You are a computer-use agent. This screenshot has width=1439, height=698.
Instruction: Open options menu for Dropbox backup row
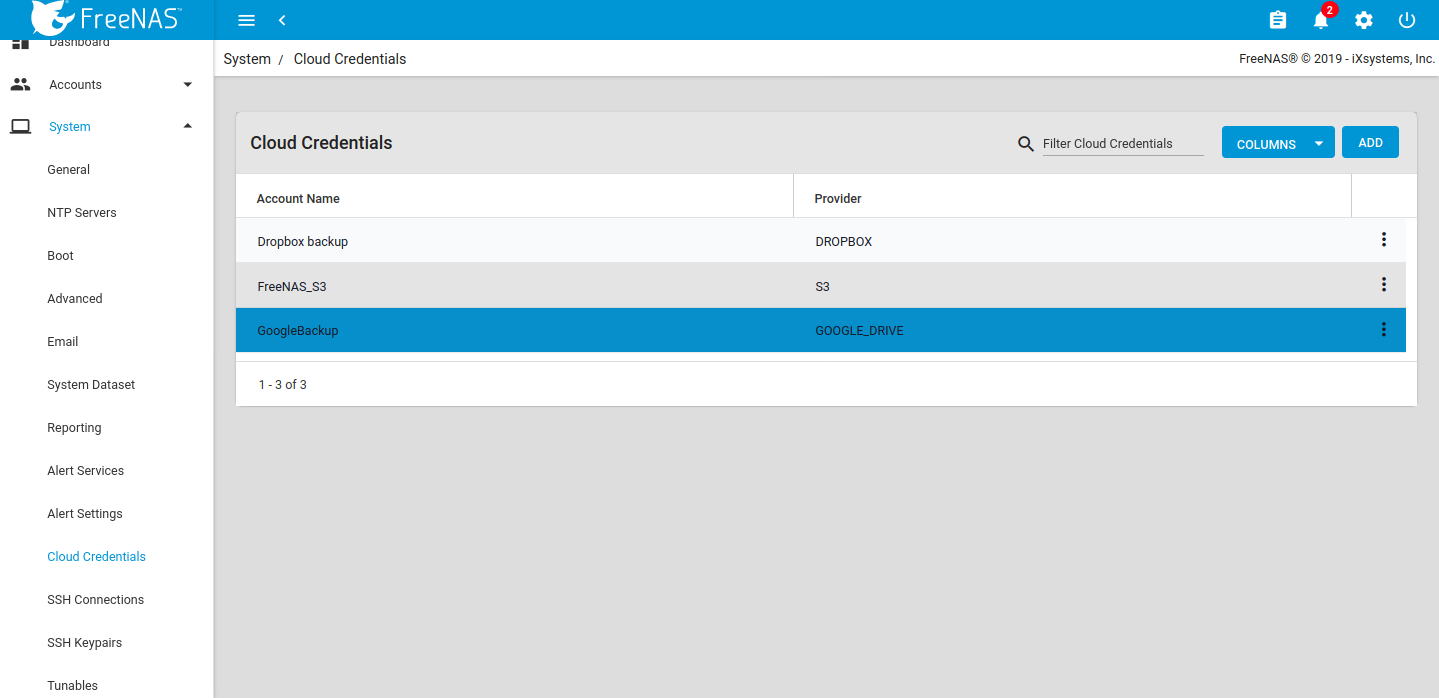tap(1384, 239)
